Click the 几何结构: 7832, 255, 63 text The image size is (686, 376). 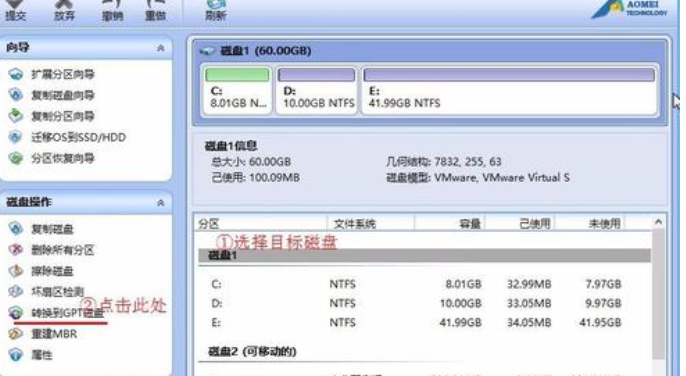(444, 162)
